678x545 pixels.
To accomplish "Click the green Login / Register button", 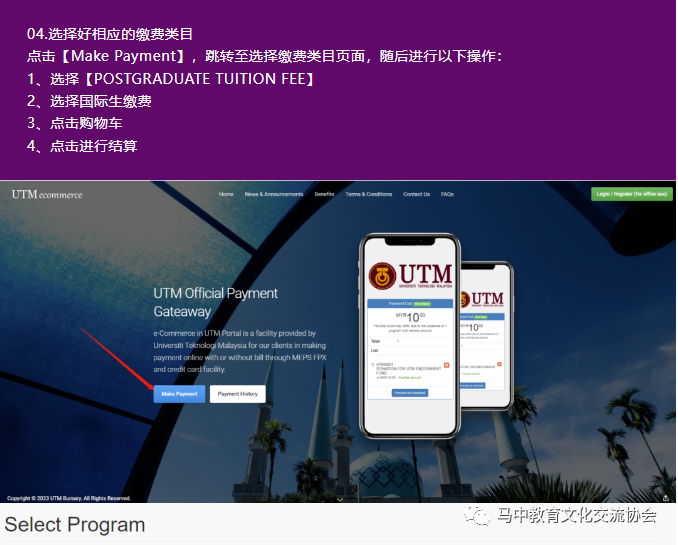I will pyautogui.click(x=632, y=194).
